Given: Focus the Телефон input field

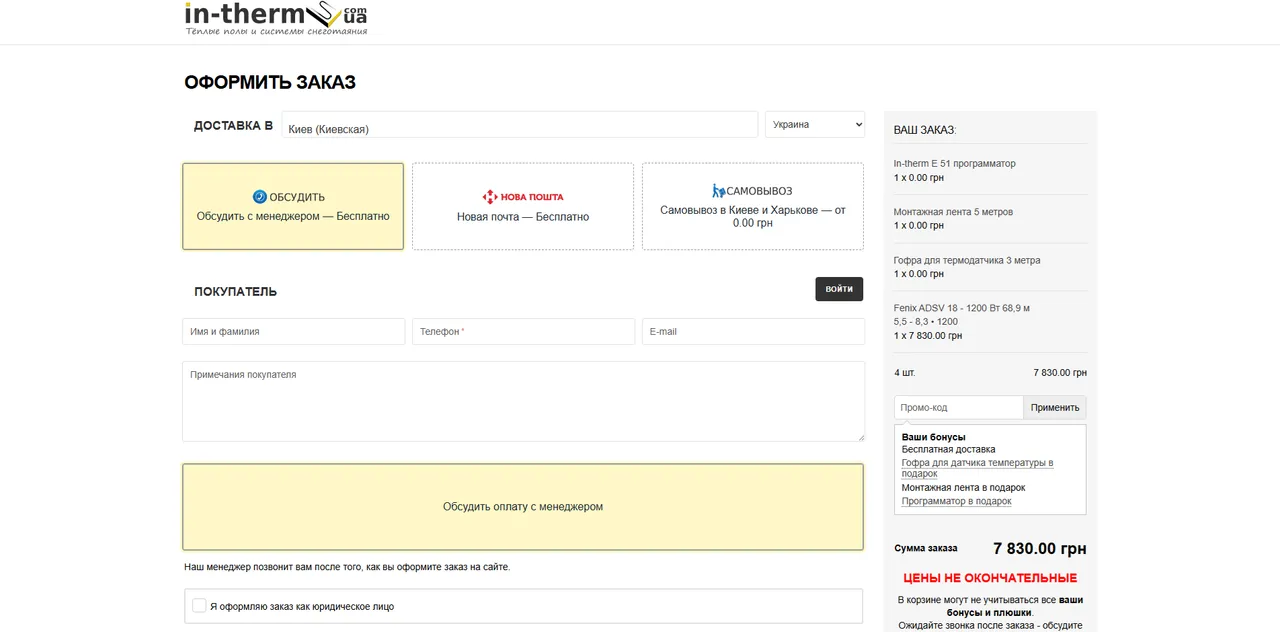Looking at the screenshot, I should 524,331.
